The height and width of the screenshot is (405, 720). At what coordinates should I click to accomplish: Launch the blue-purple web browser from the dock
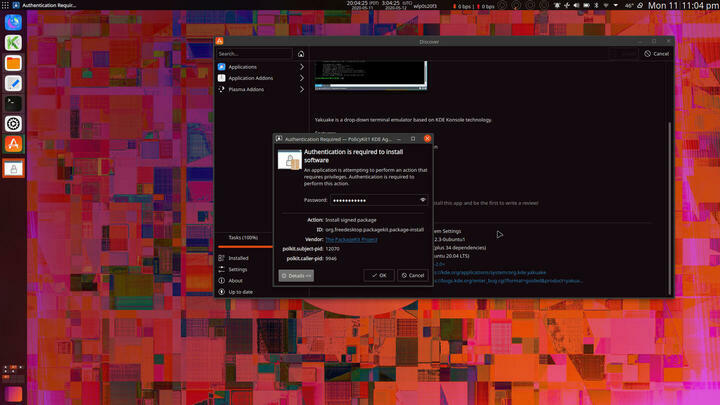pos(13,22)
